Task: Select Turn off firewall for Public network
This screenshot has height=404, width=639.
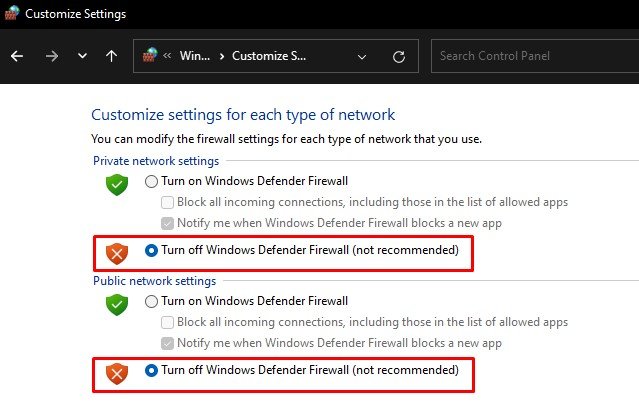Action: pos(152,370)
